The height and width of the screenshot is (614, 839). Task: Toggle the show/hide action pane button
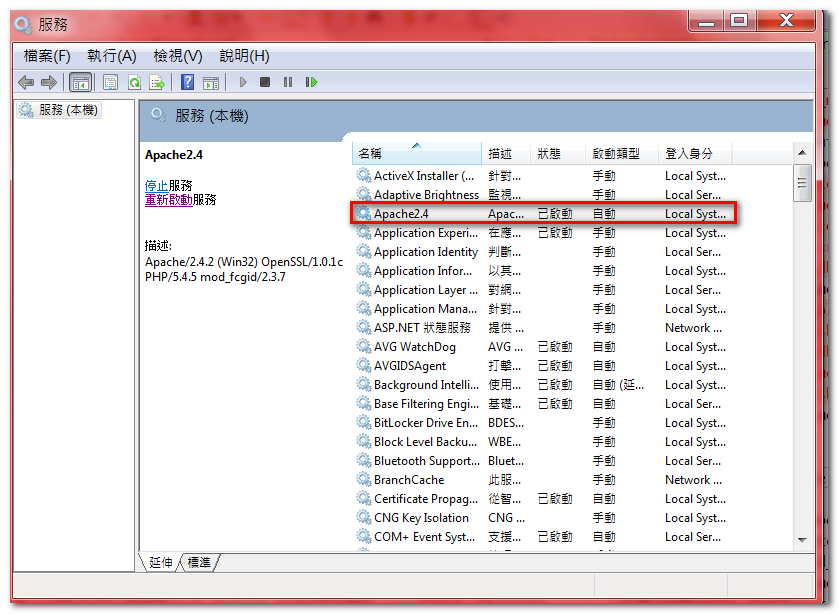pos(211,82)
